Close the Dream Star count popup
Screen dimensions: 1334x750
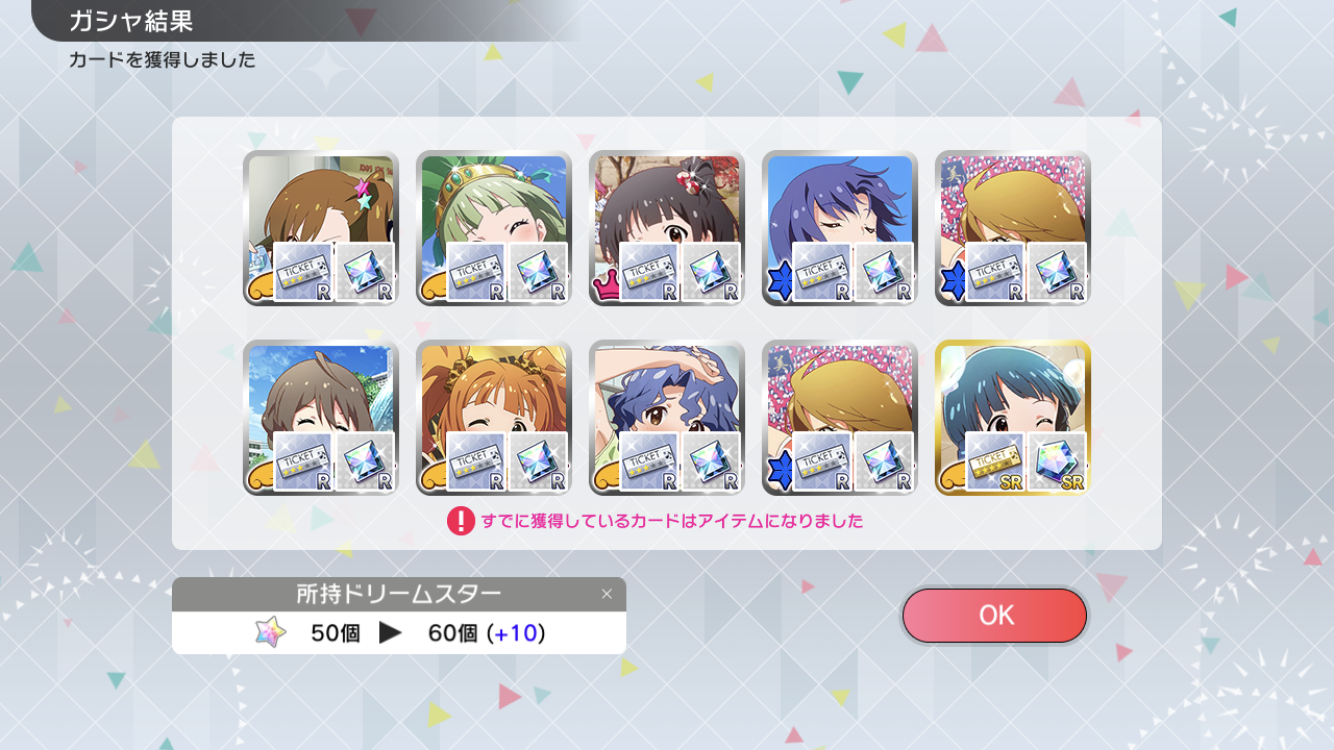606,594
